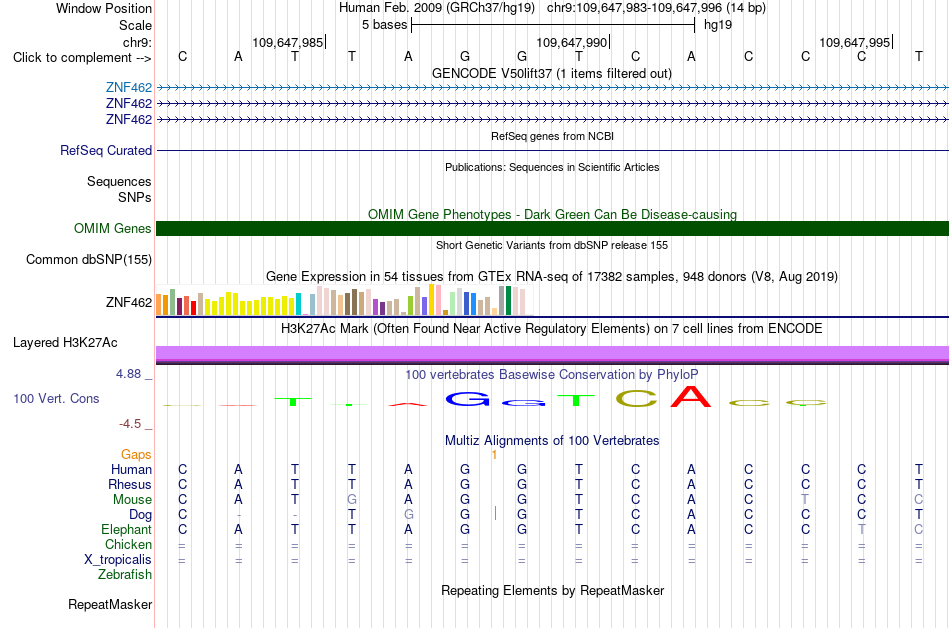The width and height of the screenshot is (950, 628).
Task: Open the GTEx 'Gene Expression in 54 tissues' title
Action: click(x=552, y=276)
